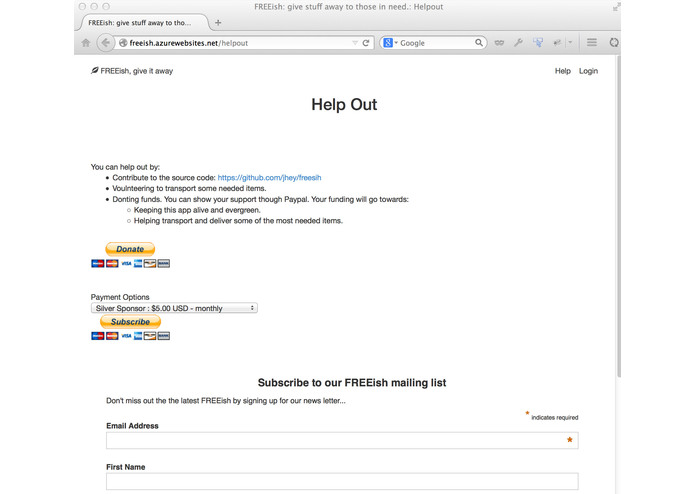Click the browser home icon
The height and width of the screenshot is (494, 695).
point(86,43)
